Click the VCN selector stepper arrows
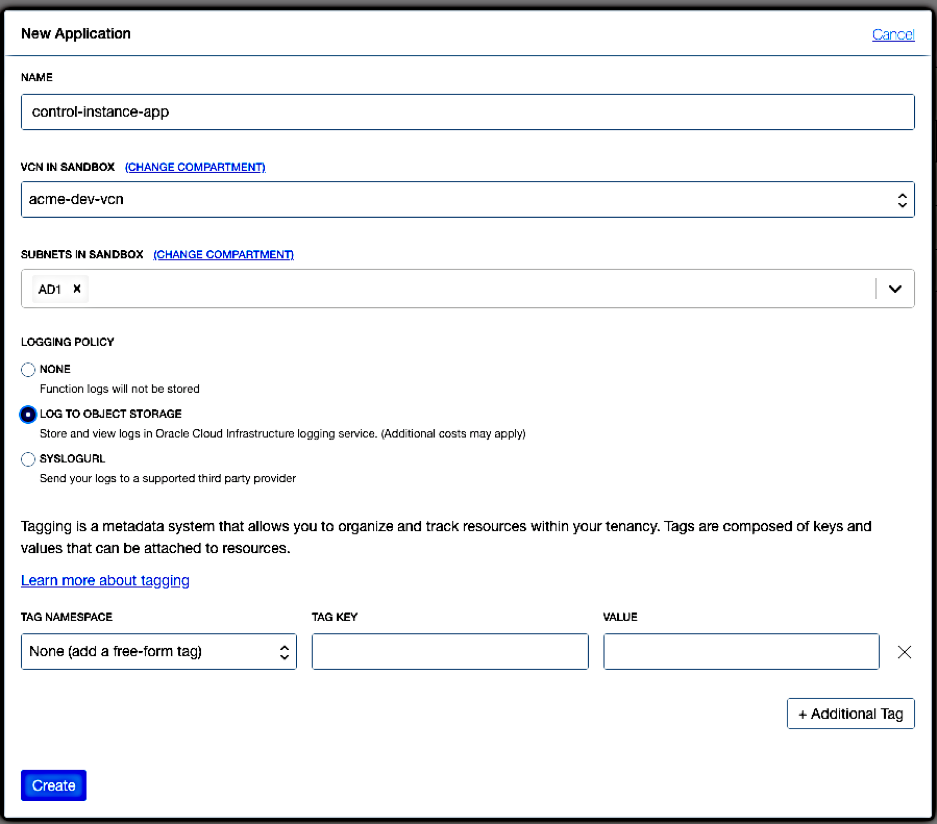The image size is (937, 824). point(903,199)
